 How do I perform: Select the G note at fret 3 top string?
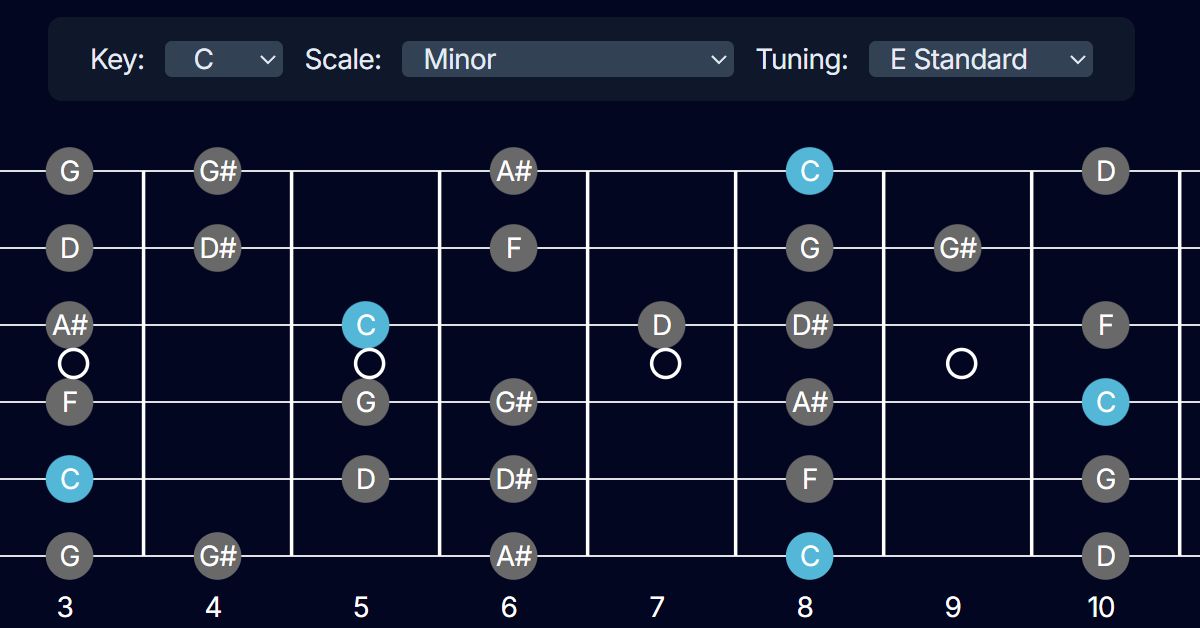69,171
